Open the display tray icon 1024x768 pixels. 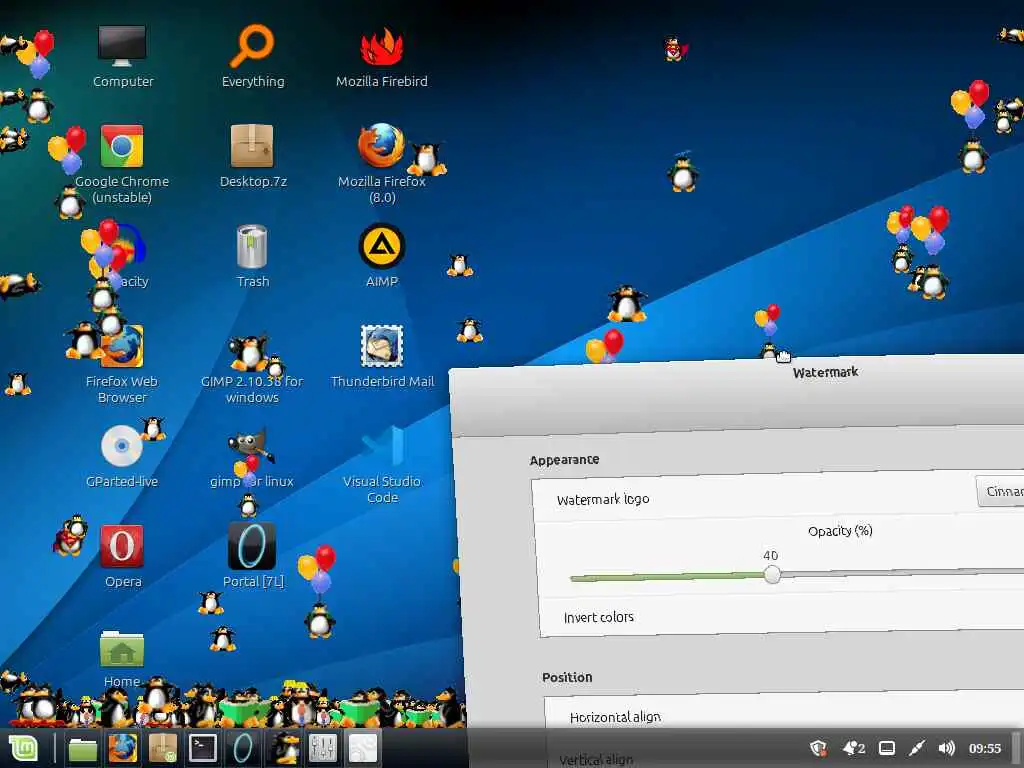point(886,748)
